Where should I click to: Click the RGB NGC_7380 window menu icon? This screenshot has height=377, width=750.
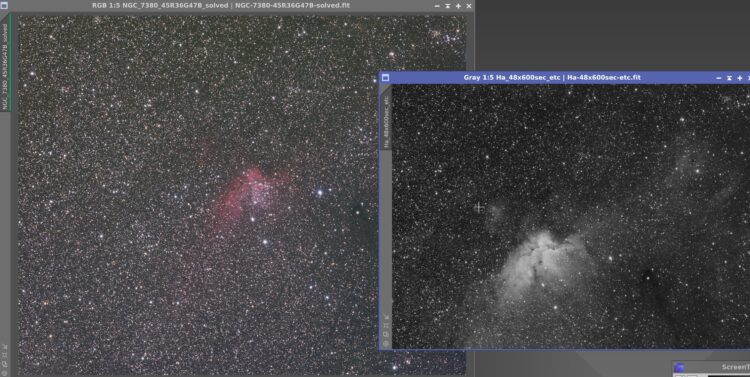pyautogui.click(x=4, y=6)
